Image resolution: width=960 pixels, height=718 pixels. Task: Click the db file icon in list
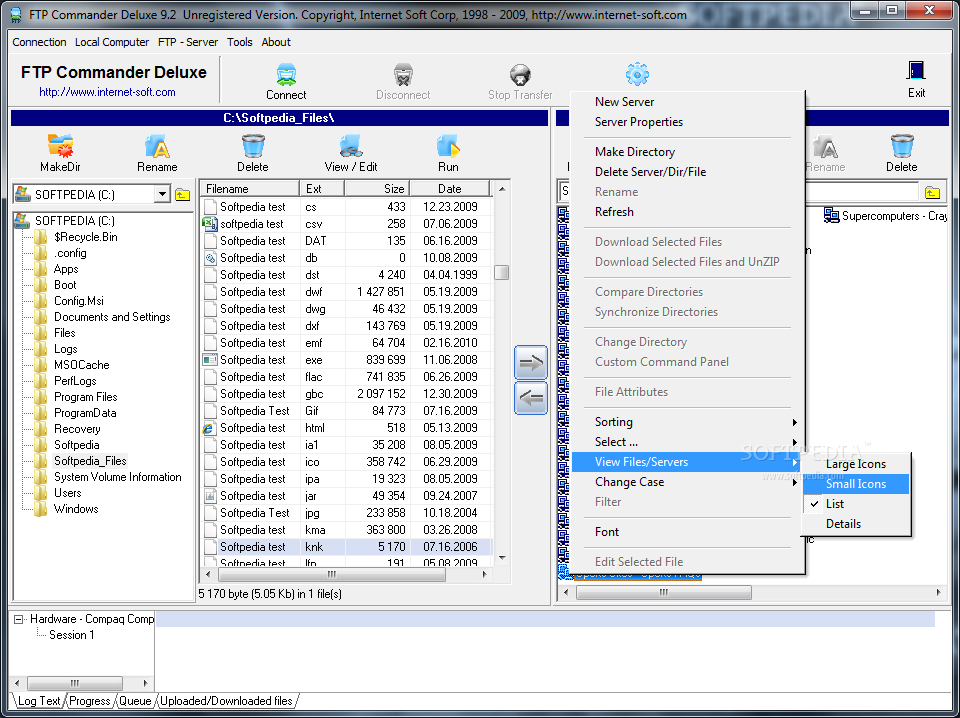coord(210,258)
